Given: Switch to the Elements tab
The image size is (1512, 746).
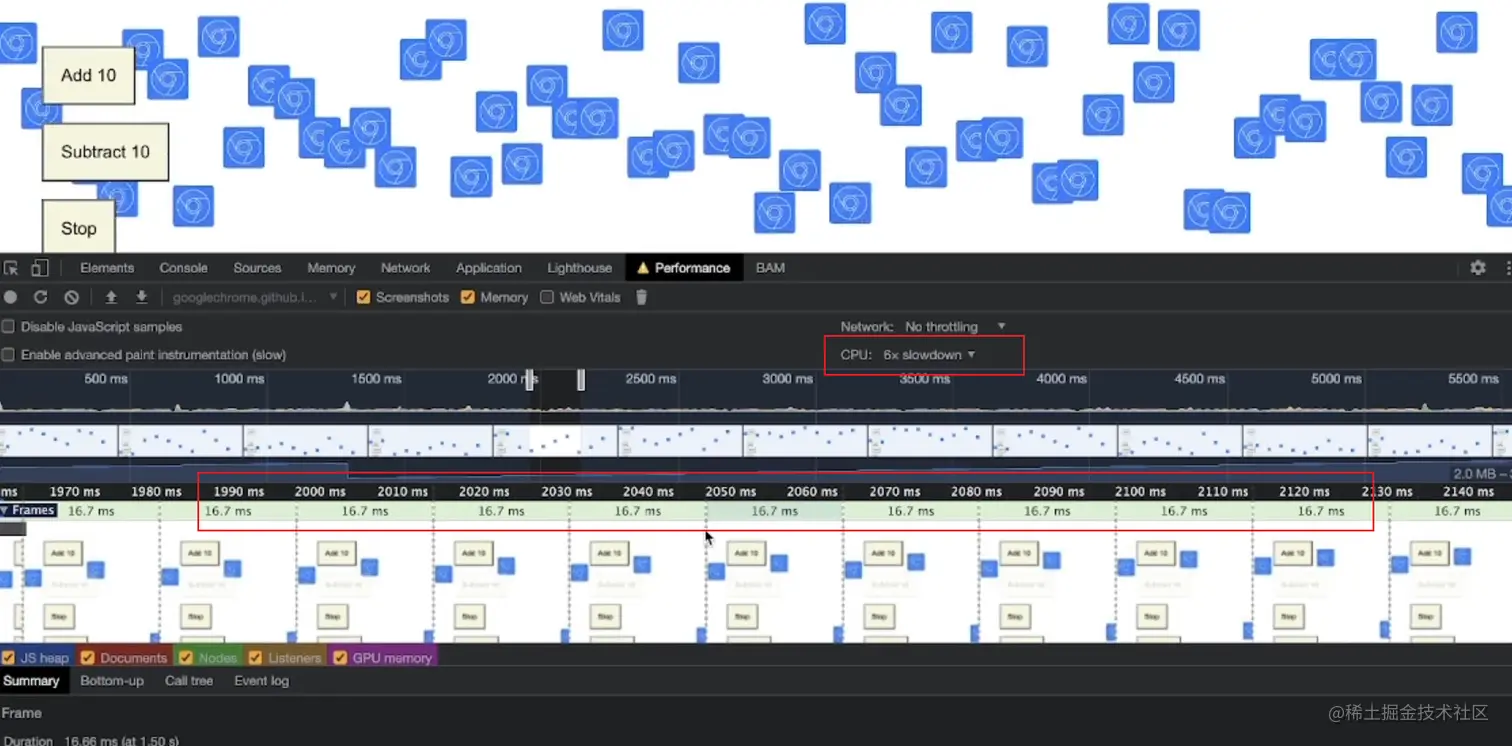Looking at the screenshot, I should (x=107, y=268).
